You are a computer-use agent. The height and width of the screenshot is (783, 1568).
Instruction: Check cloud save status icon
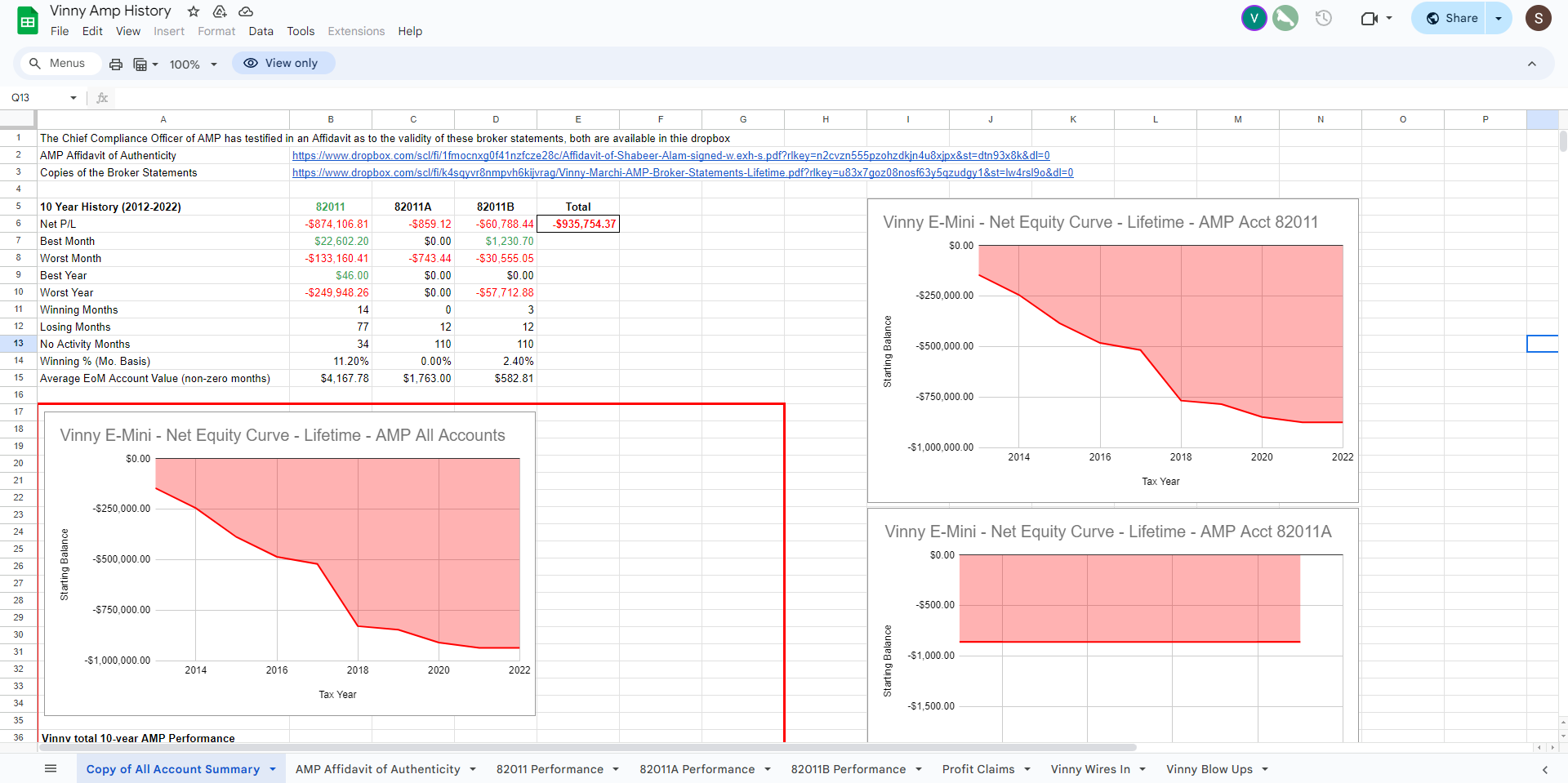coord(246,11)
